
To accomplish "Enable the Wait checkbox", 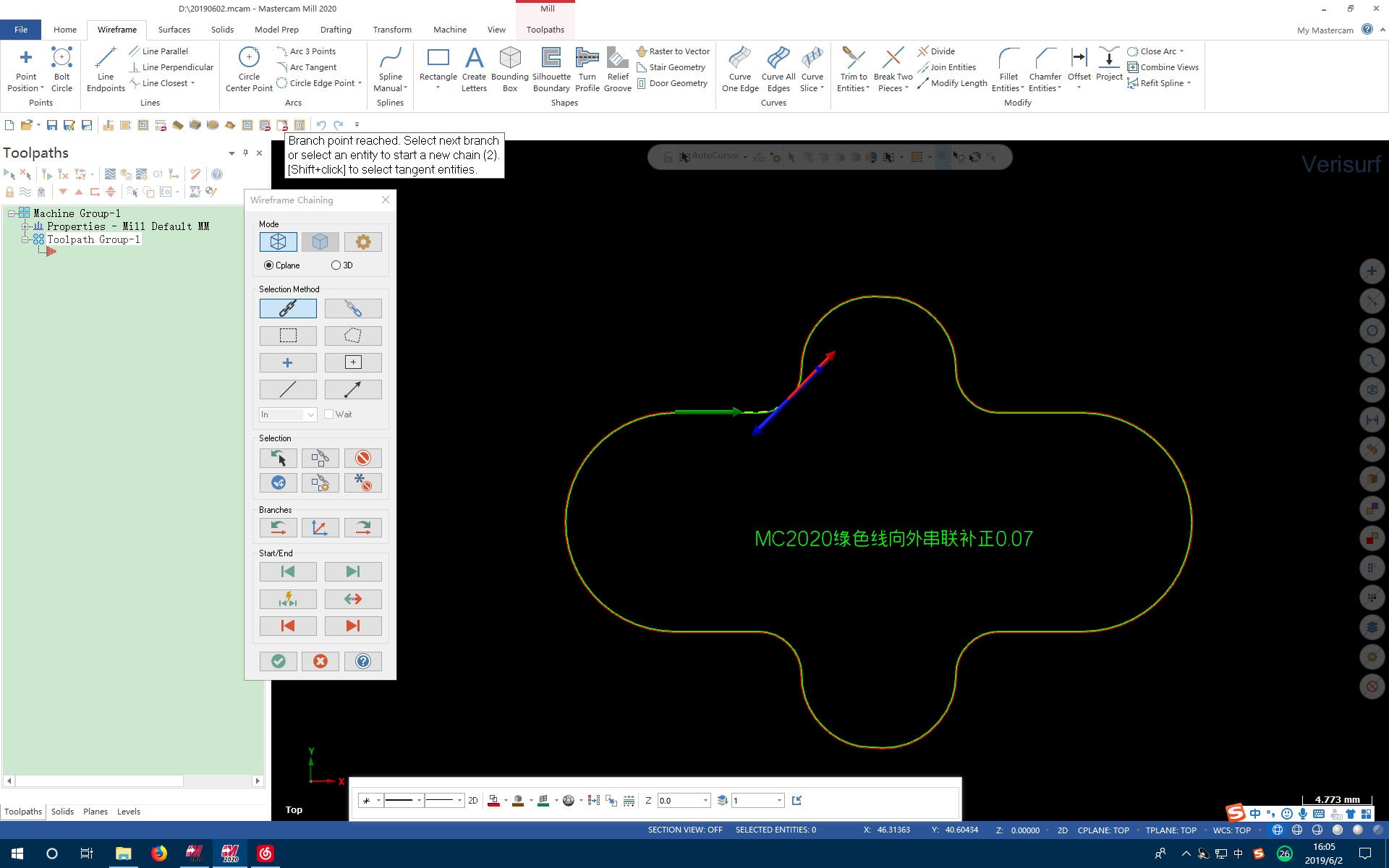I will [x=329, y=414].
